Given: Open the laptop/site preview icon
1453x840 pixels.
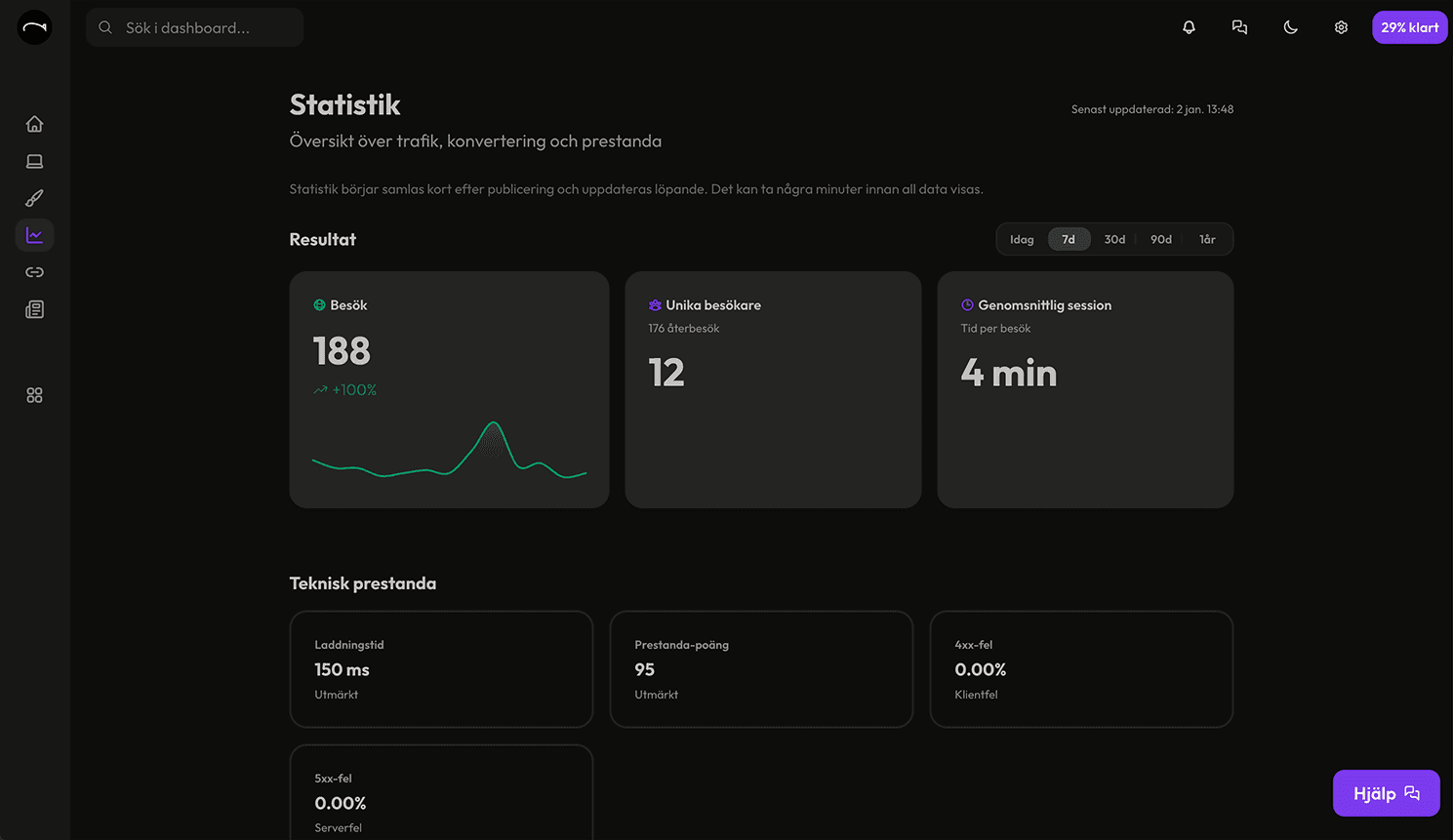Looking at the screenshot, I should click(34, 160).
